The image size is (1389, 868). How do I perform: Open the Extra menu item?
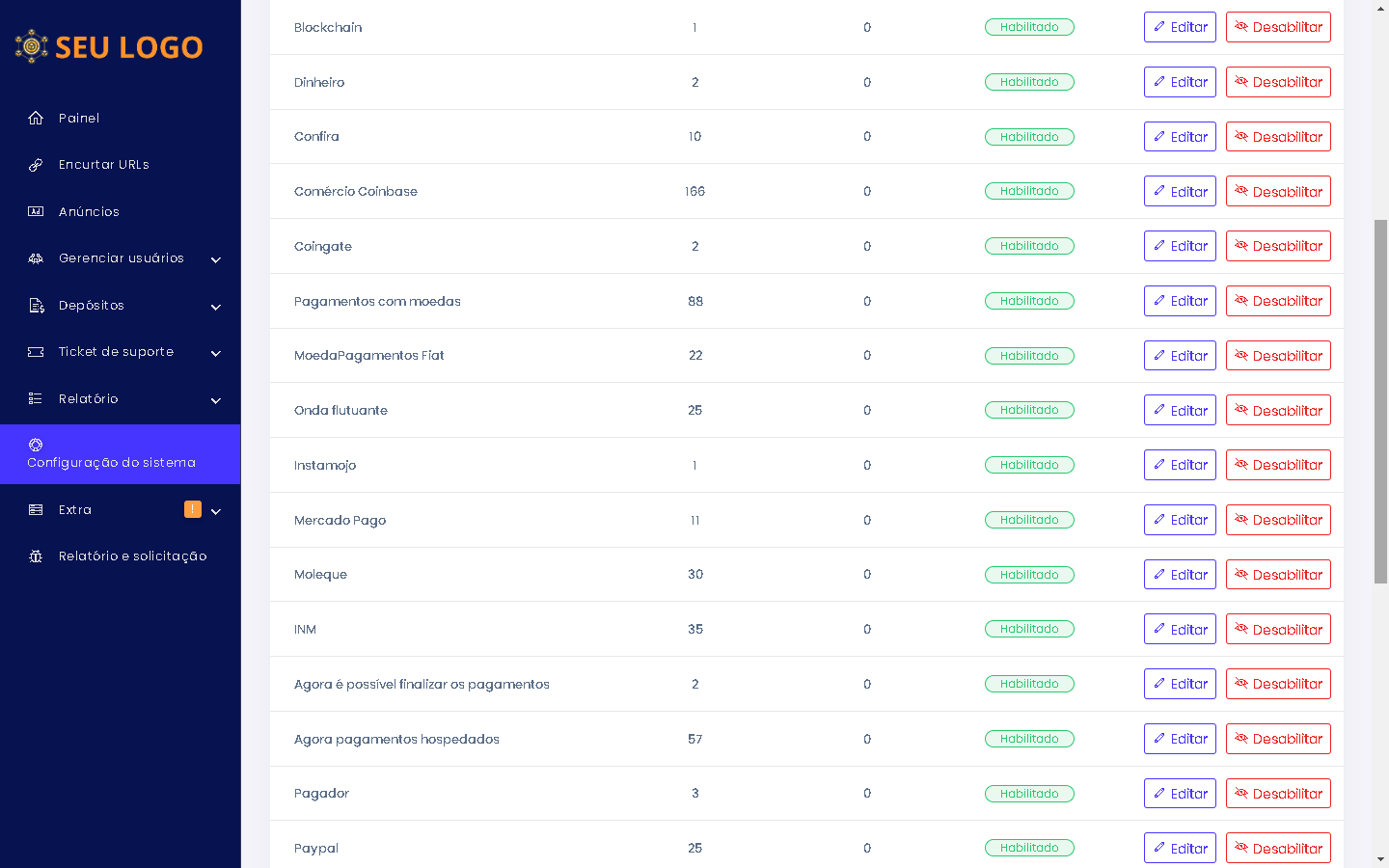(x=75, y=509)
